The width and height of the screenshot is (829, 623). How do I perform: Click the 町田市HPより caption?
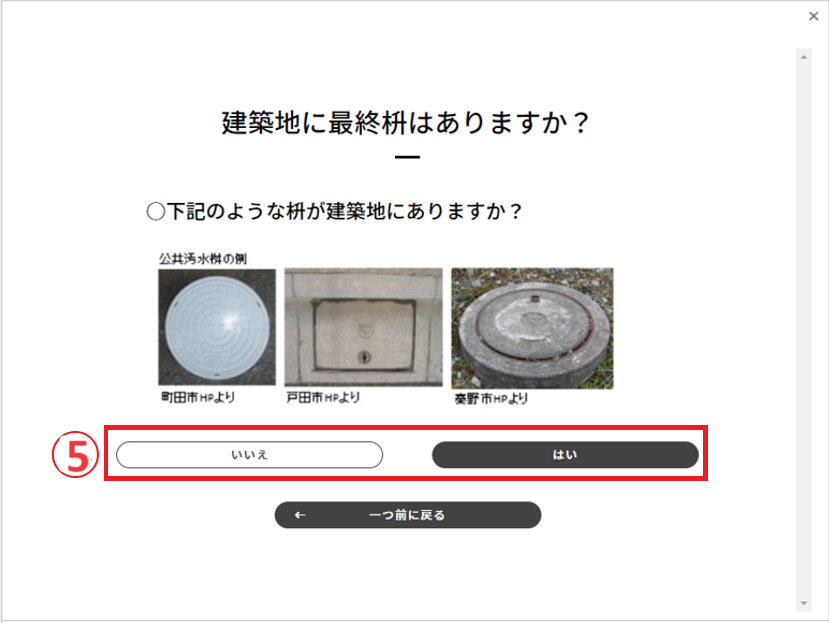198,397
